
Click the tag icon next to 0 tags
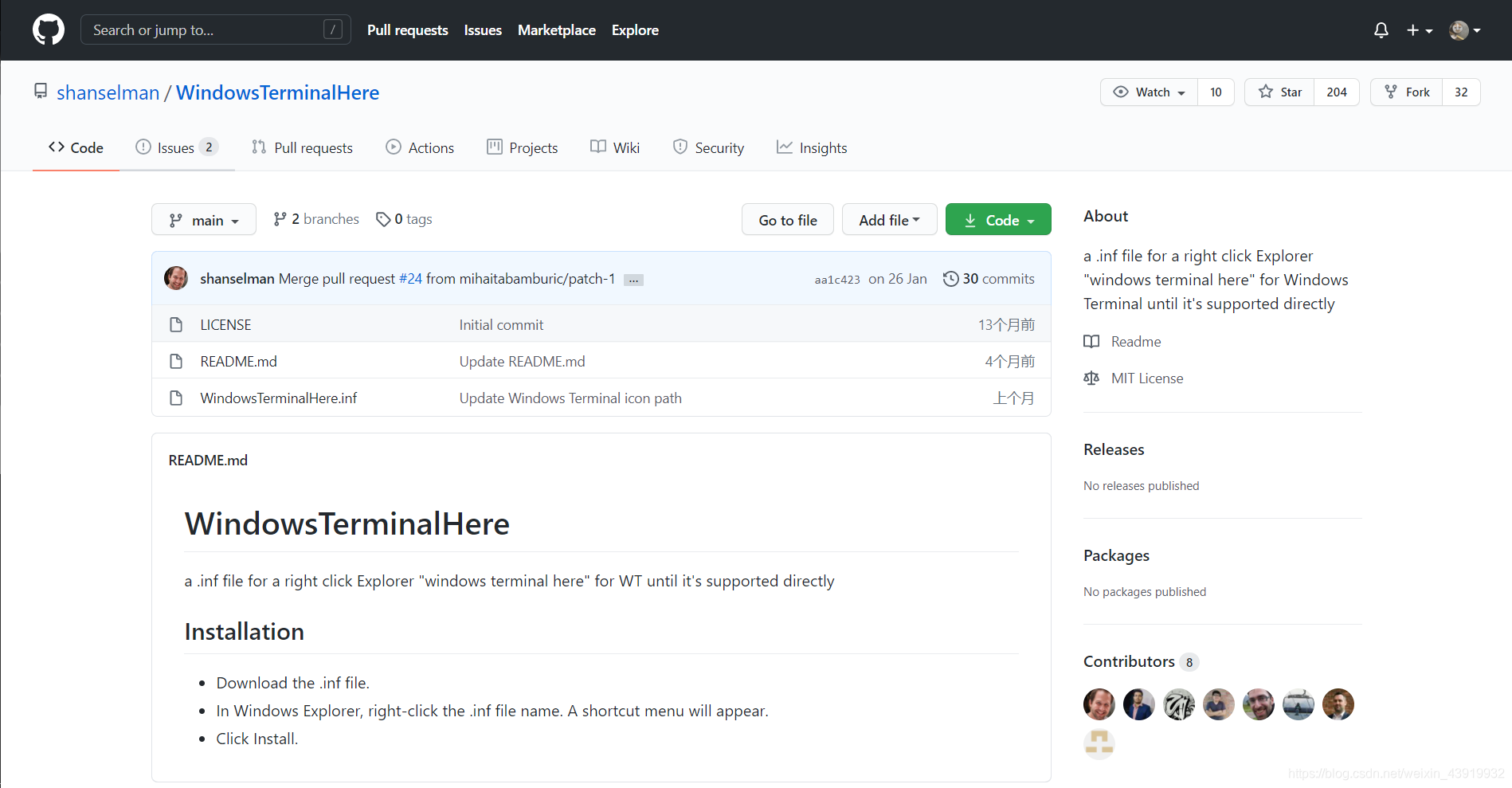click(383, 219)
